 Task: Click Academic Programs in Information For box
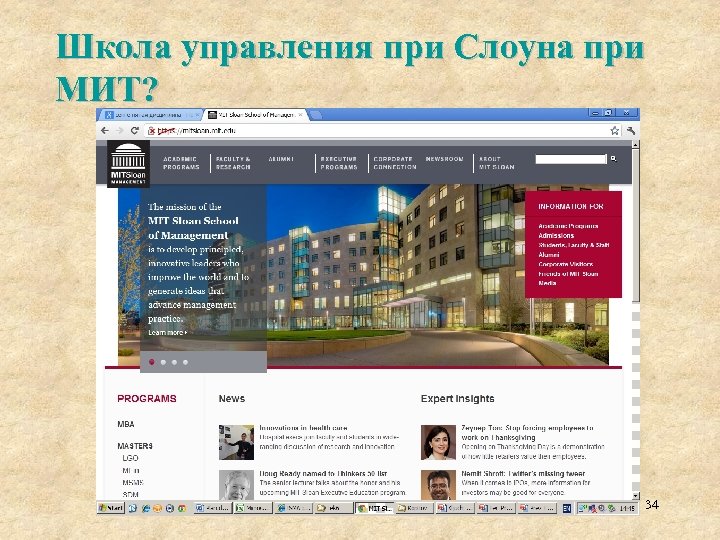(x=568, y=226)
